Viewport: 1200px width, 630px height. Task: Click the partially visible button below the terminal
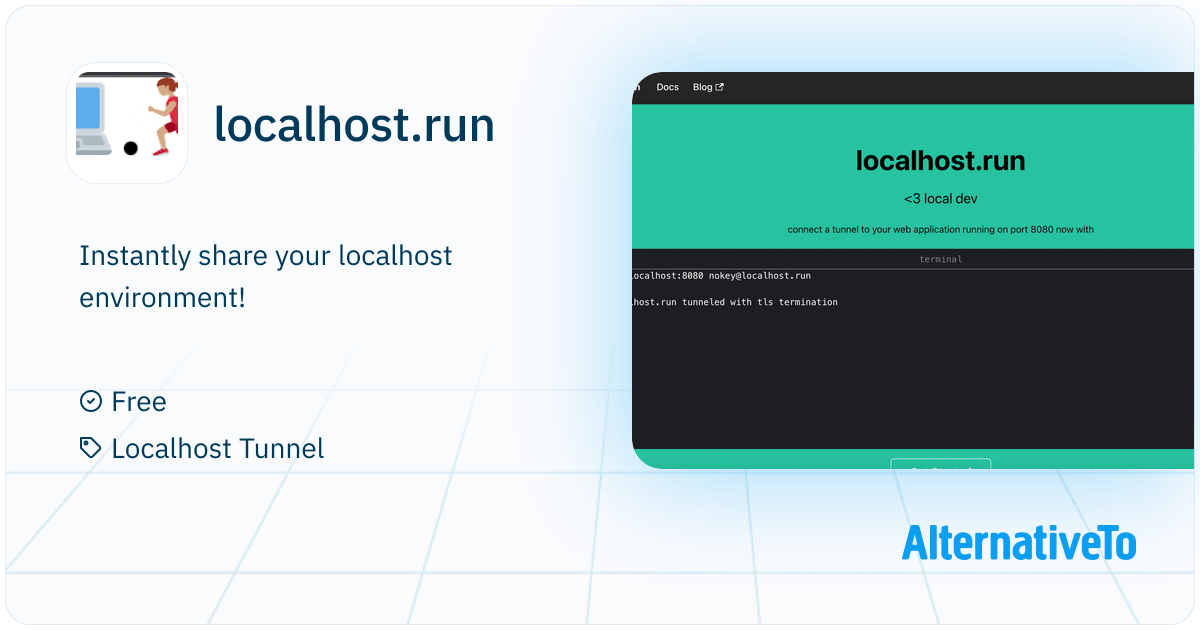pyautogui.click(x=941, y=464)
